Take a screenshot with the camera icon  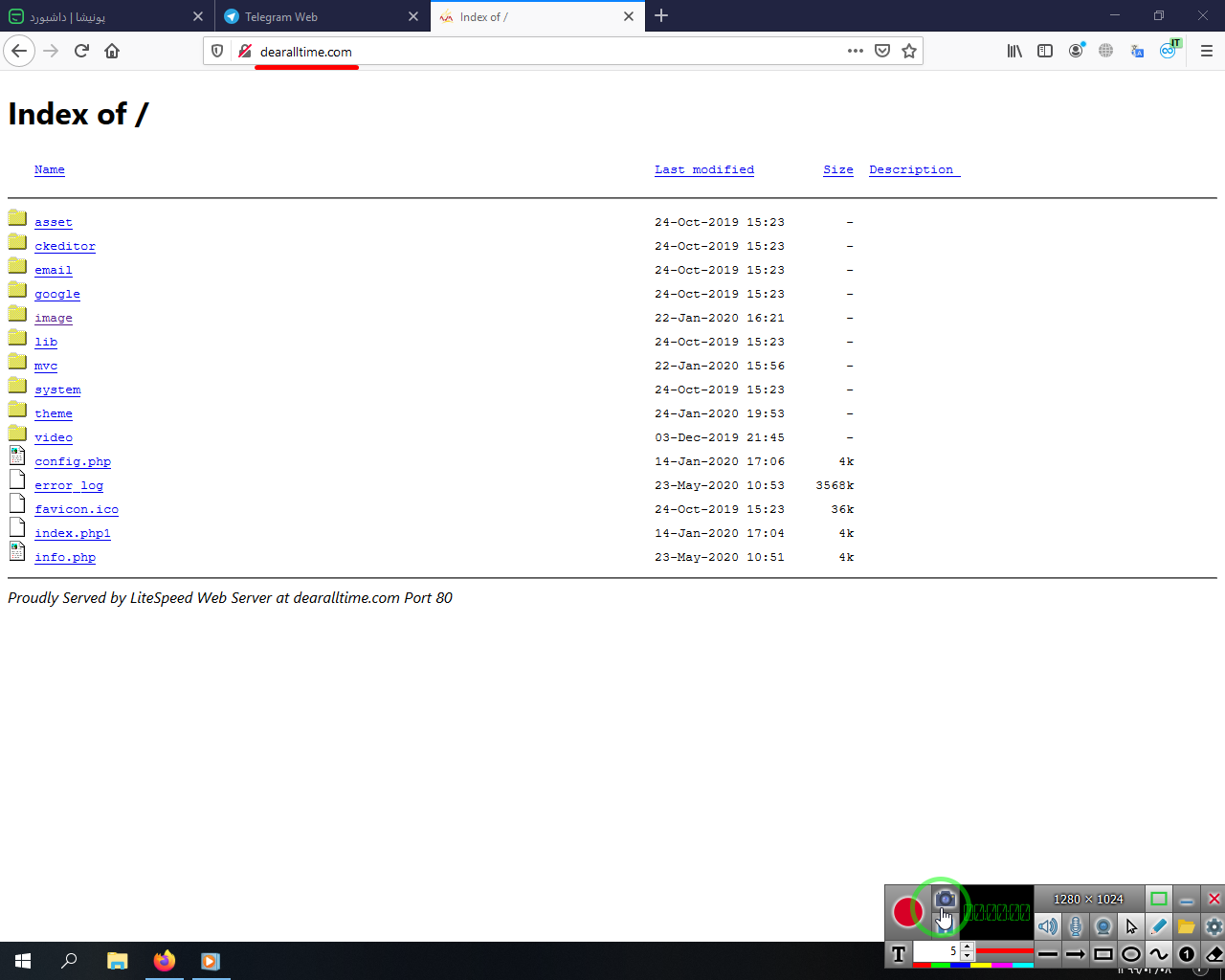[945, 899]
